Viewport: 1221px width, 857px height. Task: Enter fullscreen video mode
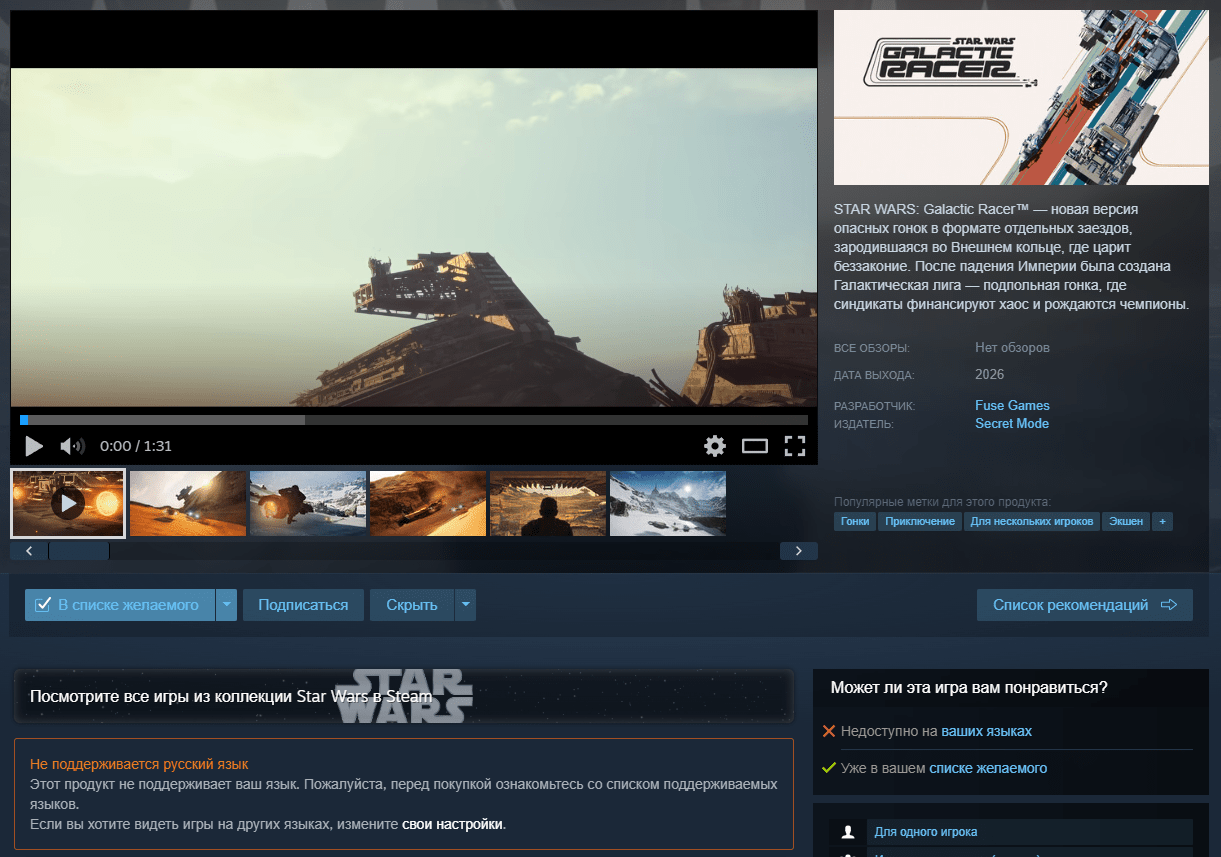pyautogui.click(x=795, y=446)
